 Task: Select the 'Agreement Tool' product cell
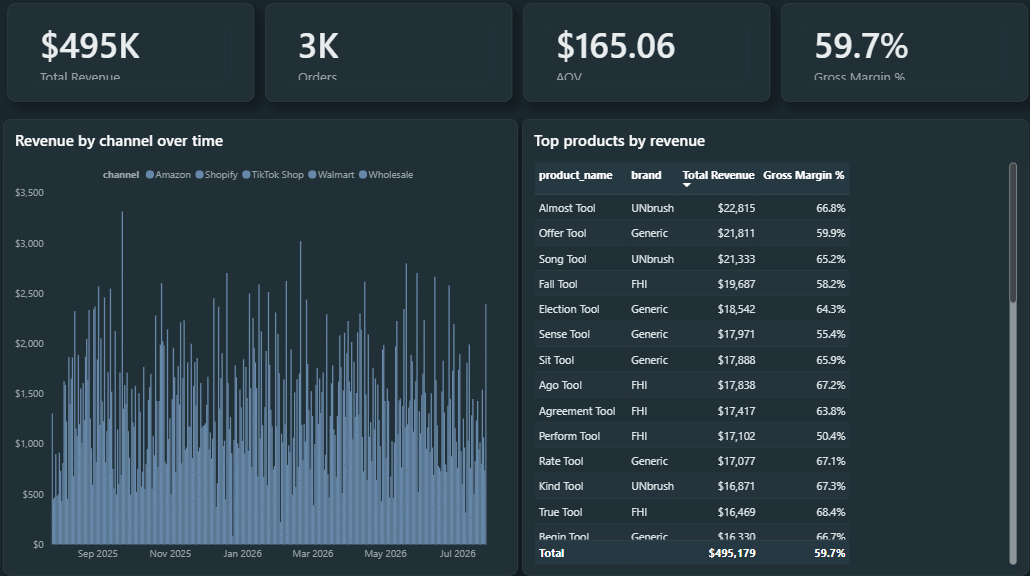(x=577, y=411)
